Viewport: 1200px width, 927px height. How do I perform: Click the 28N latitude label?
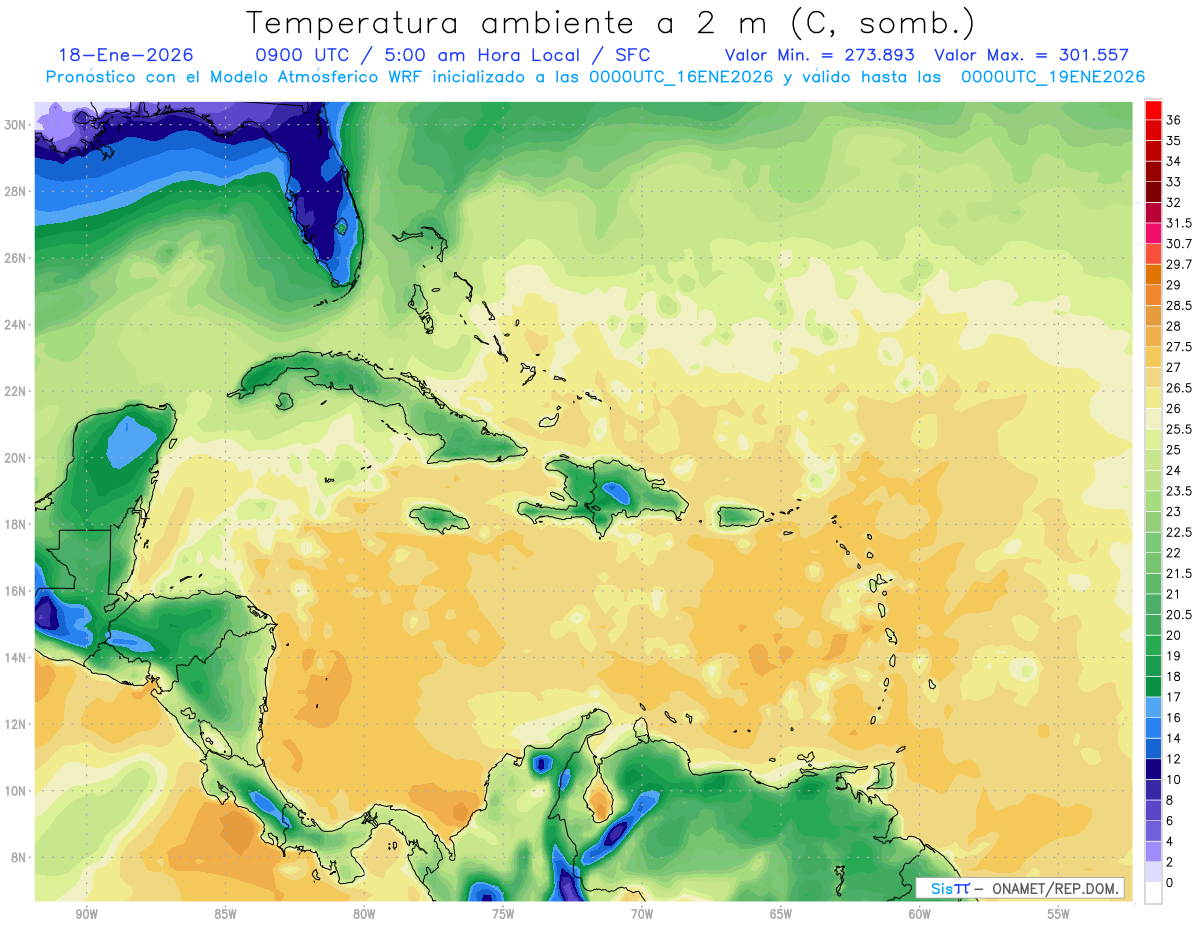(15, 191)
